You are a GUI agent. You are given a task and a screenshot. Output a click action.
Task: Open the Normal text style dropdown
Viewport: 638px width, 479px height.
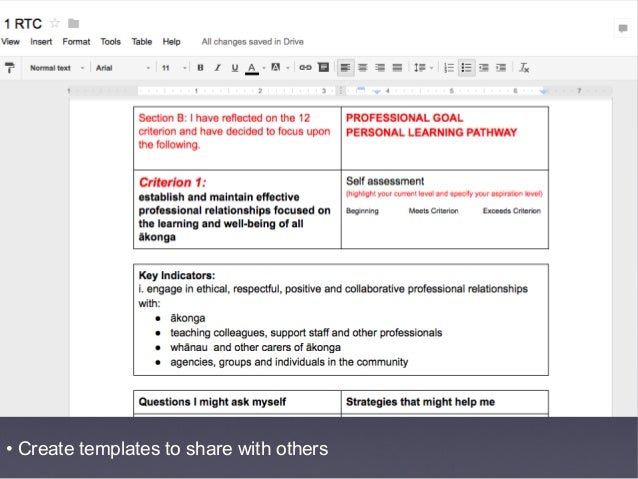tap(57, 68)
